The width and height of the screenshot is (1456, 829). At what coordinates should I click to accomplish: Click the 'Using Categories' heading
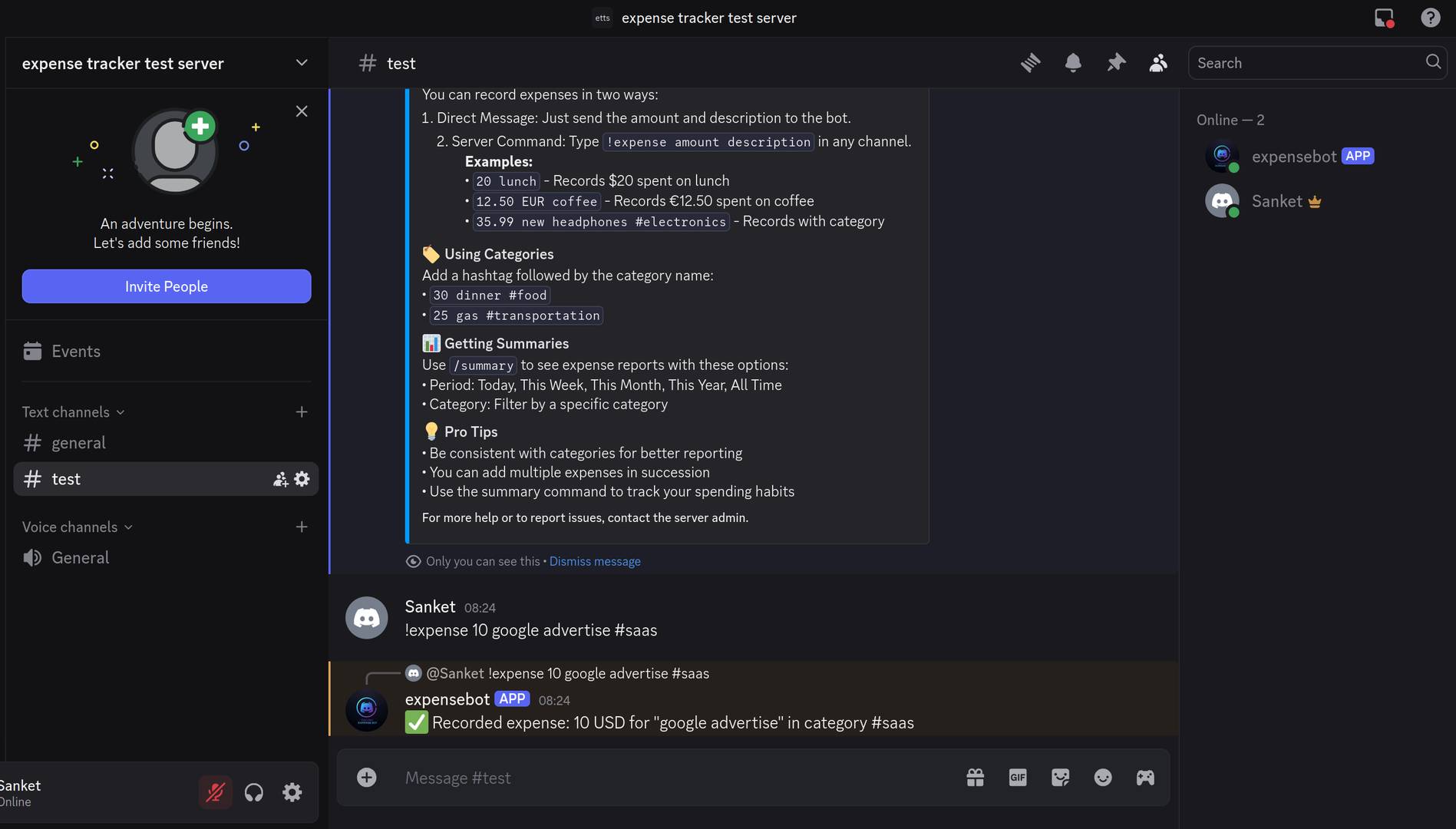499,254
